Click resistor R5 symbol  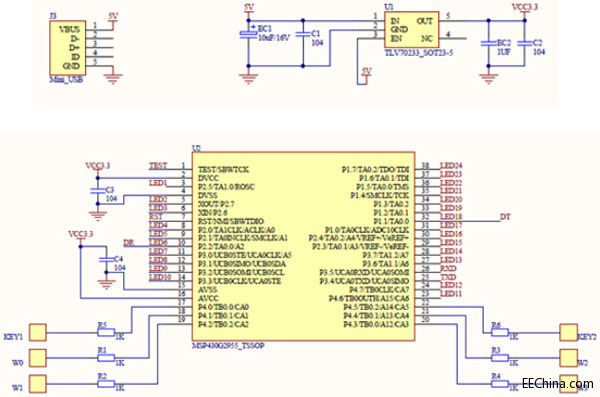point(106,332)
